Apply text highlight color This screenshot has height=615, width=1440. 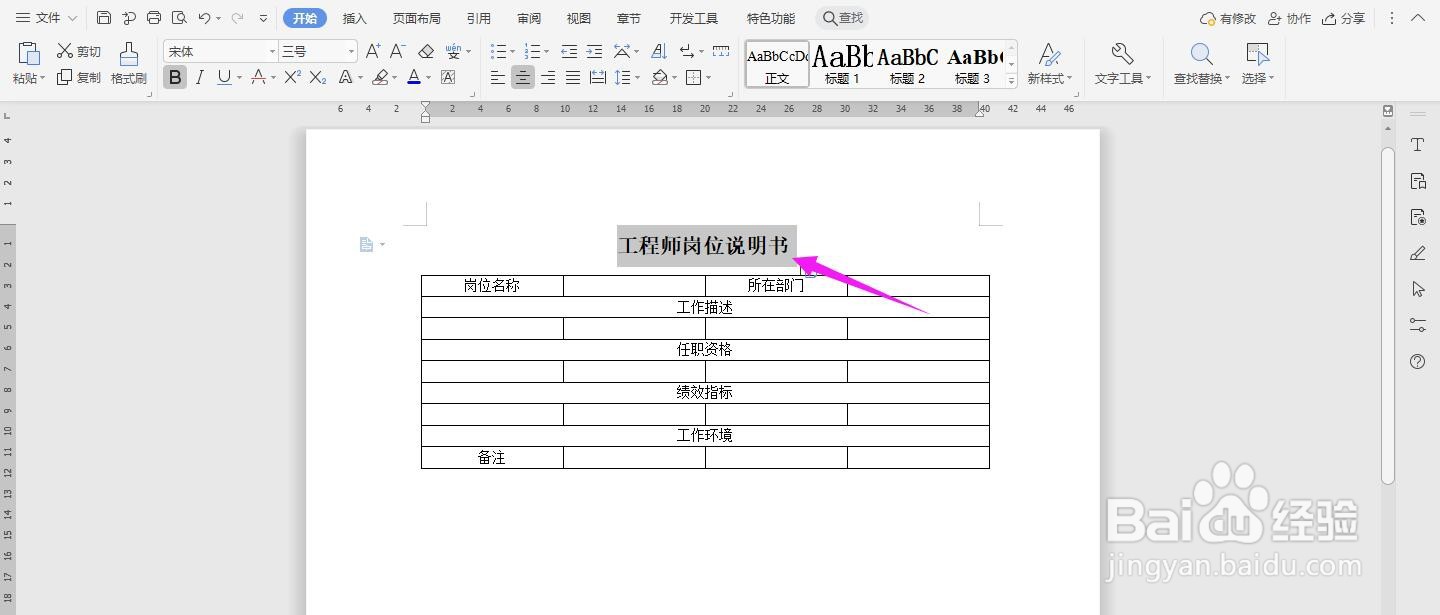pyautogui.click(x=380, y=77)
